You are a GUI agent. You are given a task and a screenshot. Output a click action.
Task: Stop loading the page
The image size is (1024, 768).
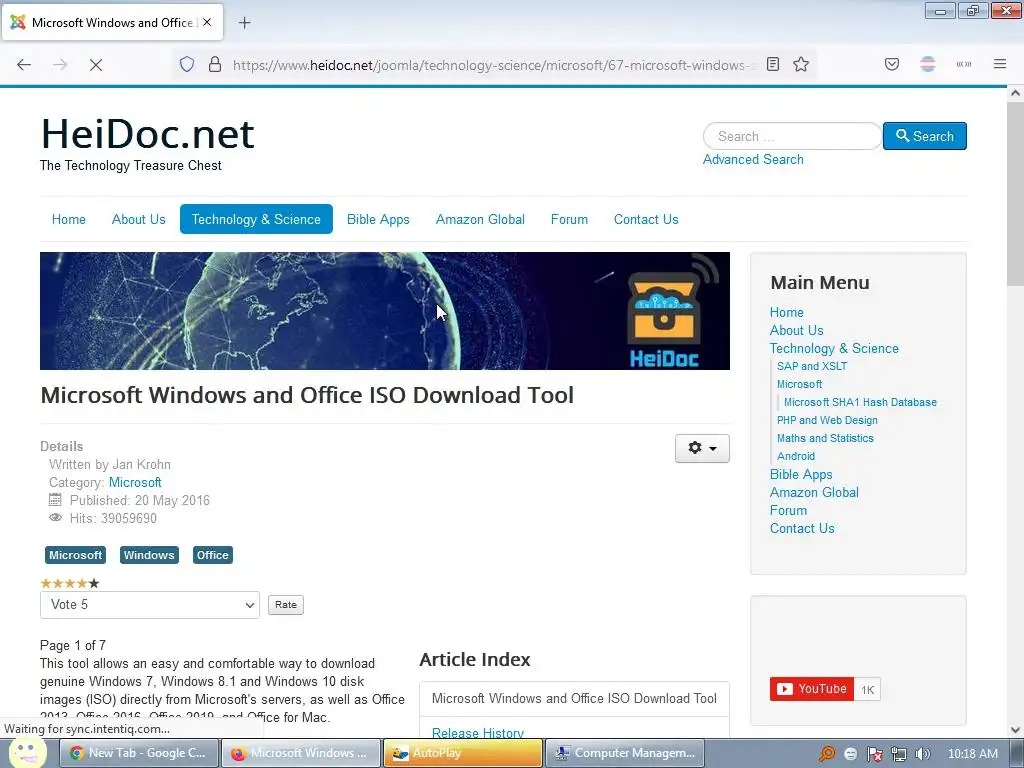click(95, 64)
